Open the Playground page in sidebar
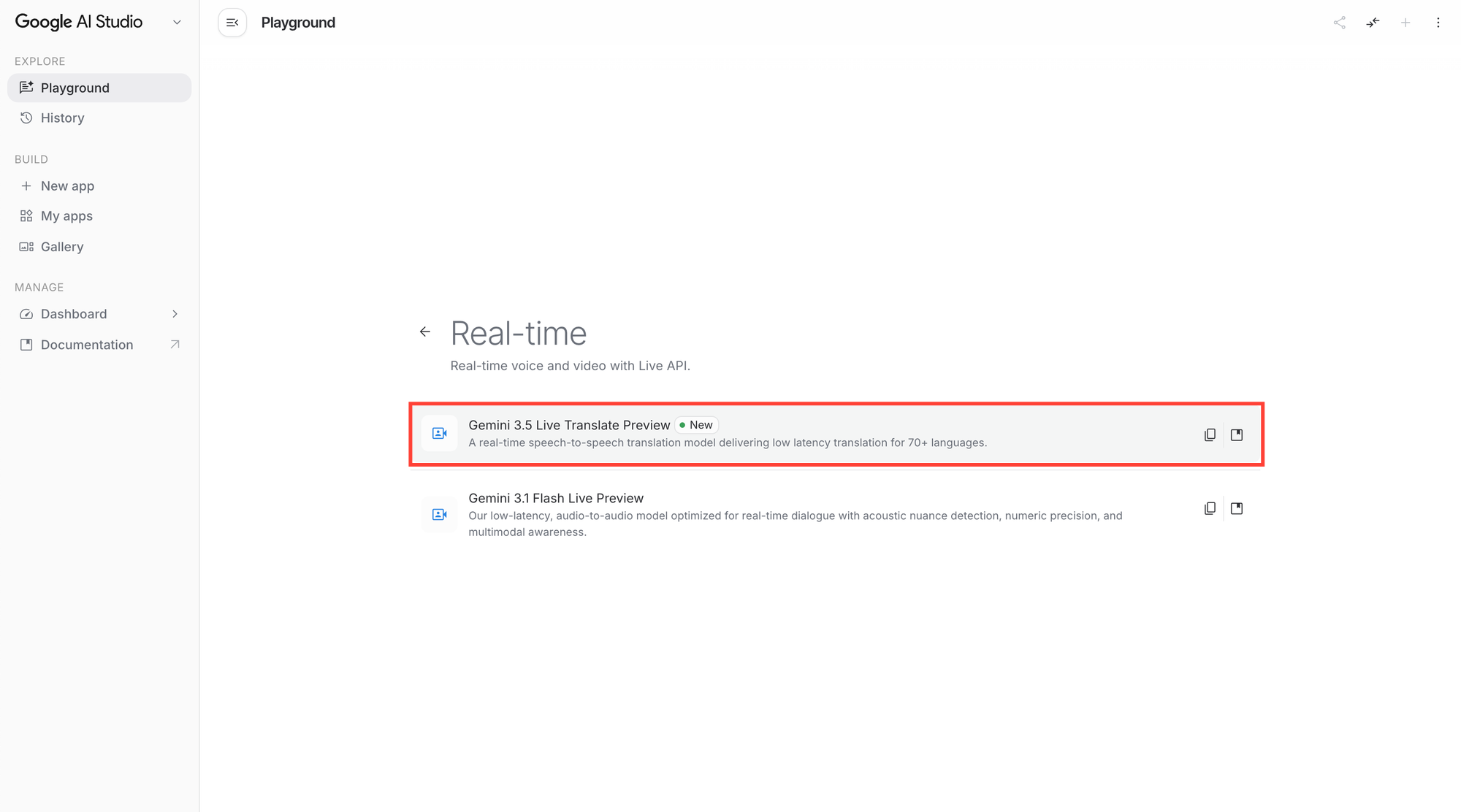Screen dimensions: 1461x812 coord(99,88)
